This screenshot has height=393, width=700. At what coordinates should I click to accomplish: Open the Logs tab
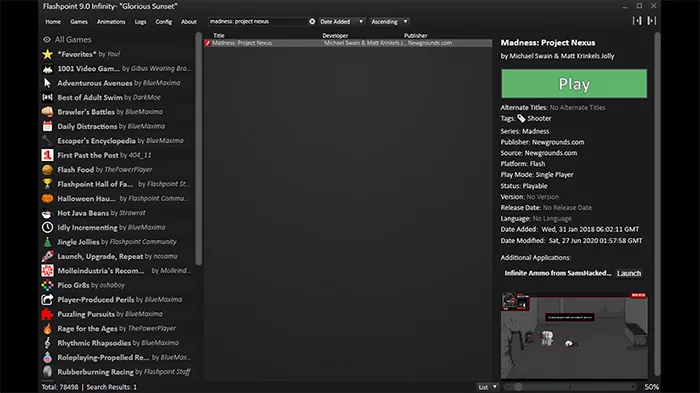[141, 21]
